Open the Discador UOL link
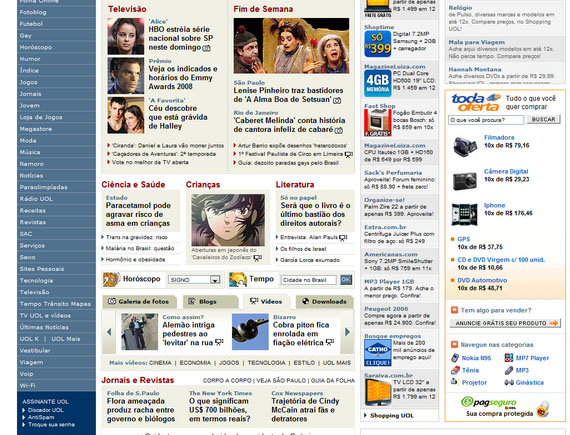 coord(45,410)
